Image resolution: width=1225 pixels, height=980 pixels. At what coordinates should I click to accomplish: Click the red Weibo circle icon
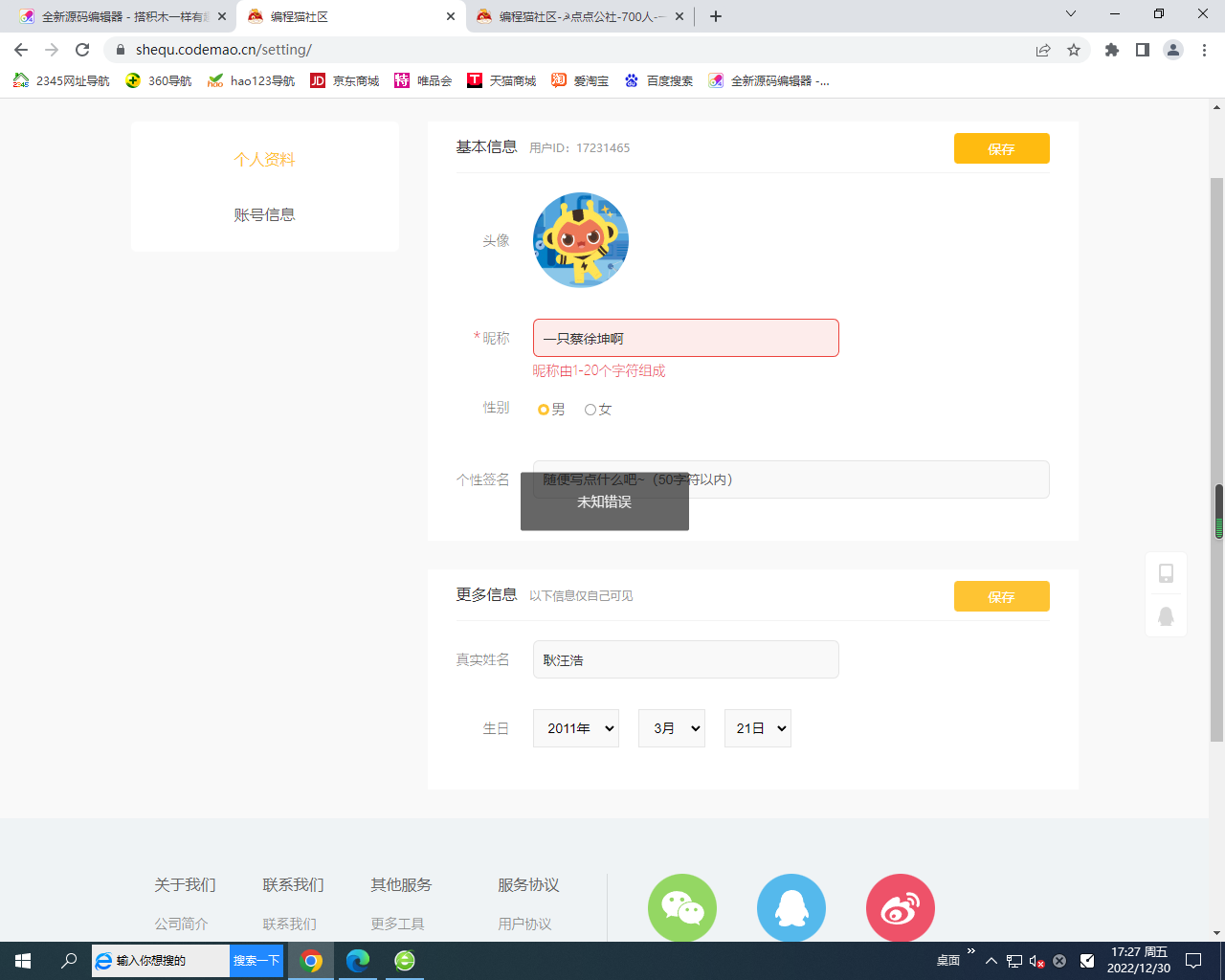[901, 908]
